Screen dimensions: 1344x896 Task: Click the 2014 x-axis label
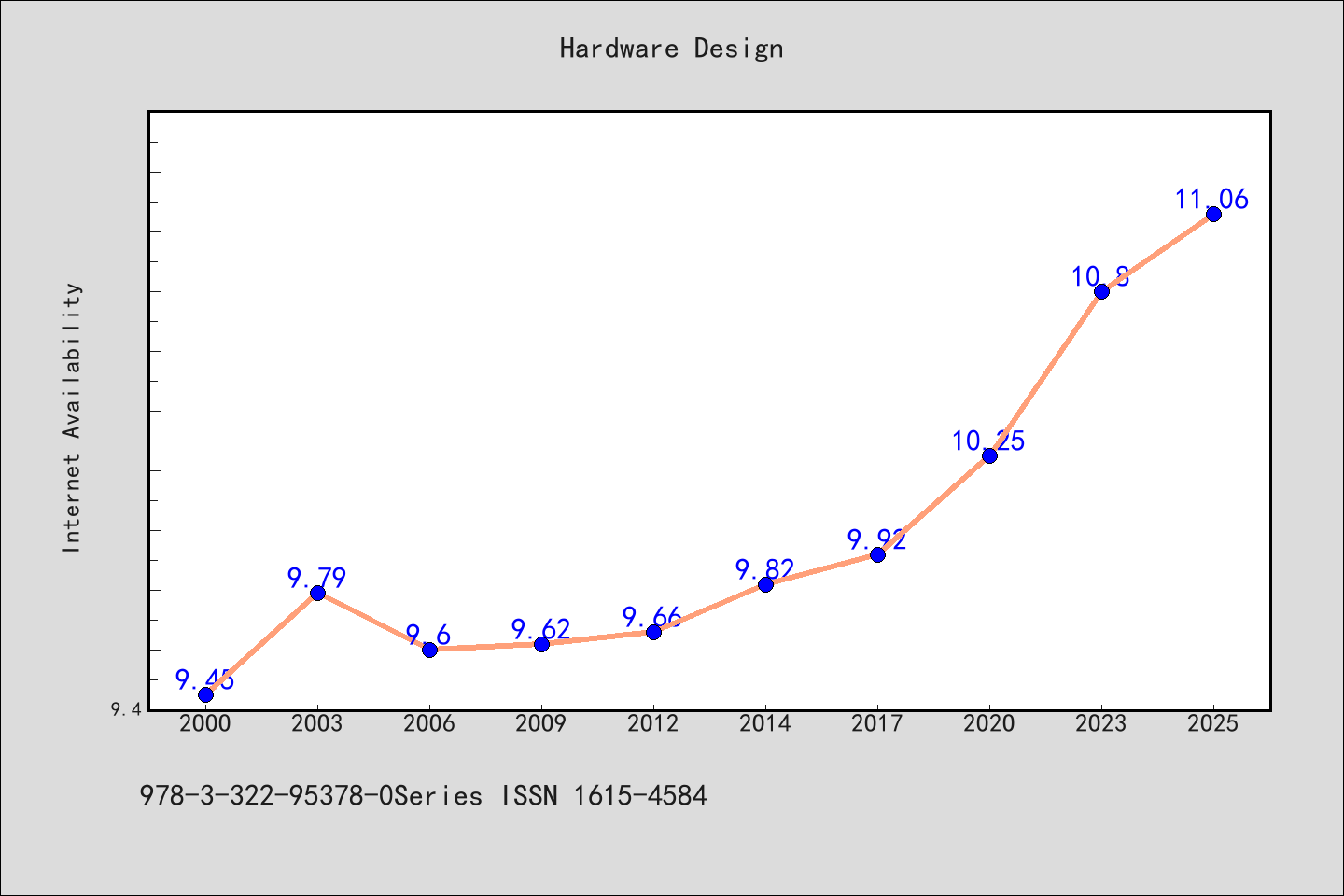[765, 723]
